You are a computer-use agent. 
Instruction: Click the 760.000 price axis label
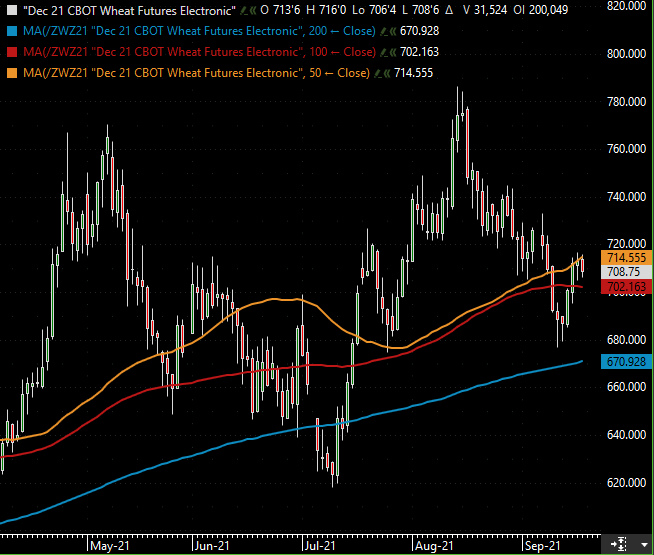[x=626, y=149]
